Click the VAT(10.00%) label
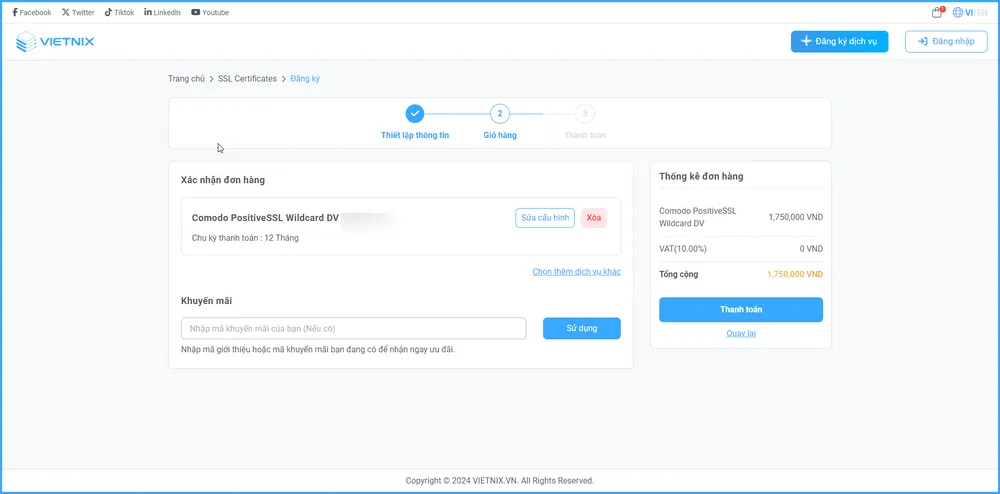This screenshot has width=1000, height=494. click(x=683, y=249)
